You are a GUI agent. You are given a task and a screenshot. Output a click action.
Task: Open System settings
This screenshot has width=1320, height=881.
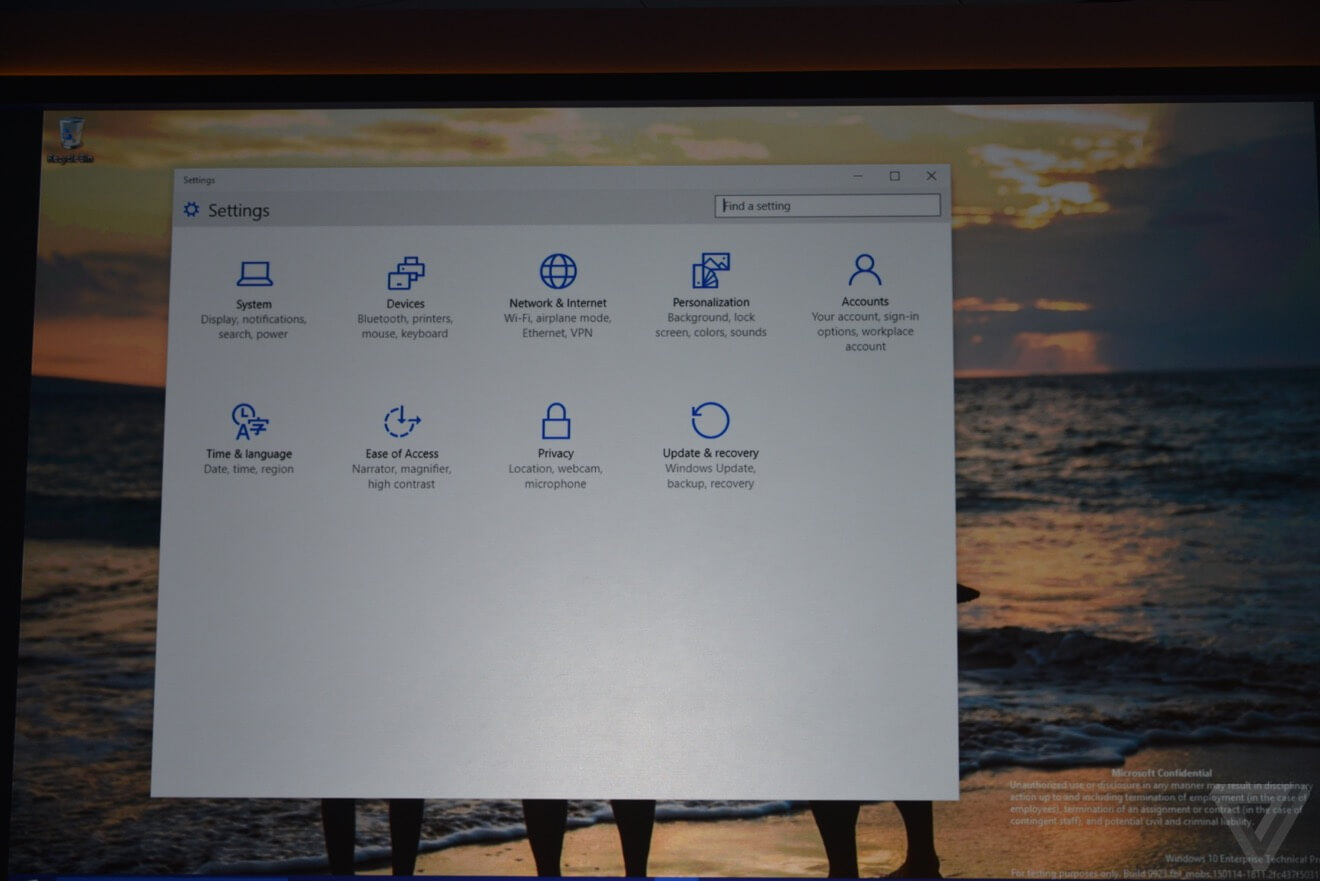[255, 285]
